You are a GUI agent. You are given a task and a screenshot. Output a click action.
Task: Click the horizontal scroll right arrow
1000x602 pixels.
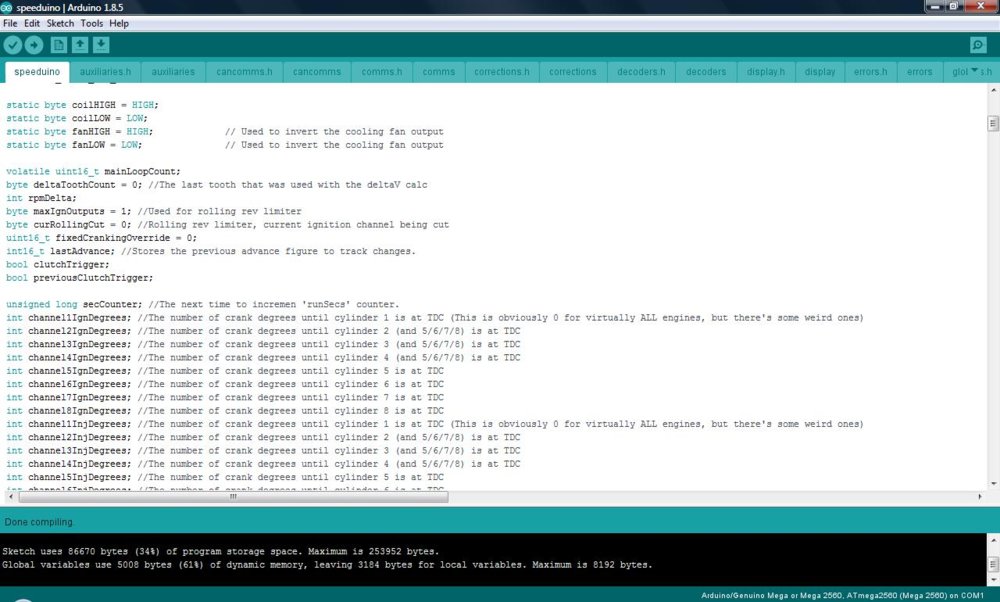tap(980, 496)
